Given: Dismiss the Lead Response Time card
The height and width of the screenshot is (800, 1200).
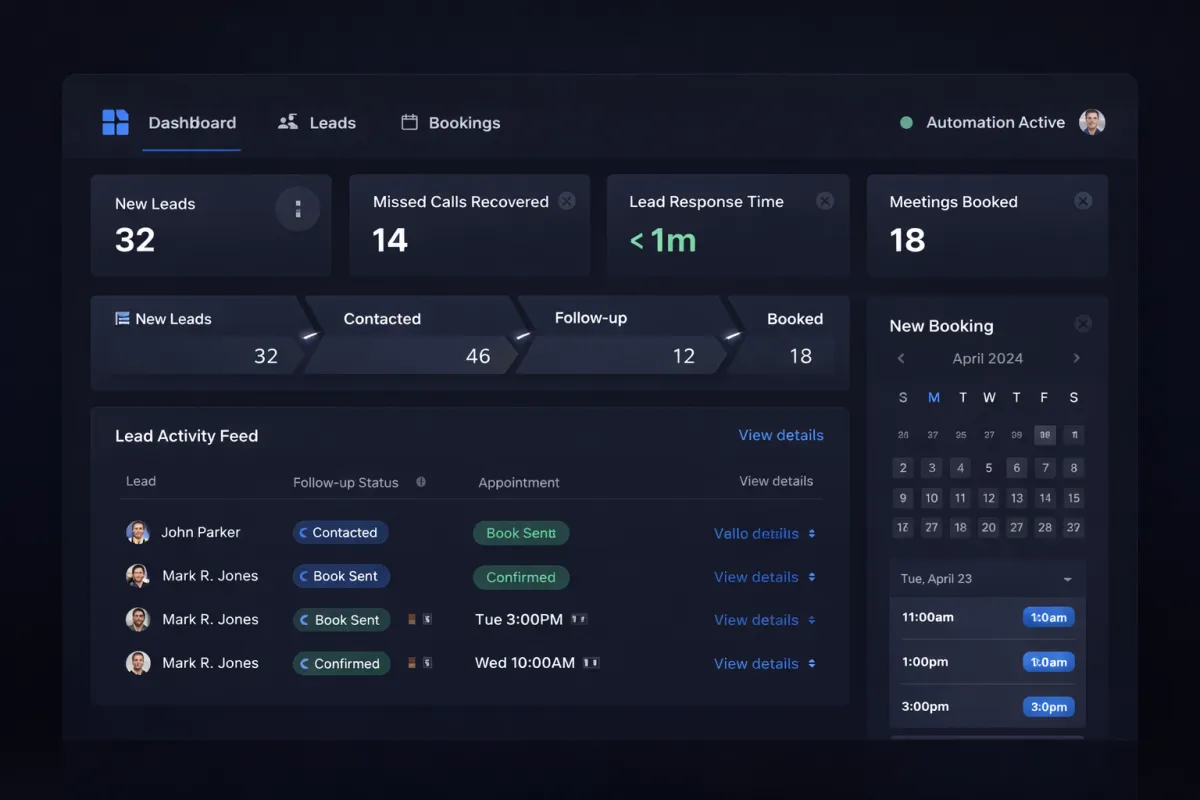Looking at the screenshot, I should (825, 201).
